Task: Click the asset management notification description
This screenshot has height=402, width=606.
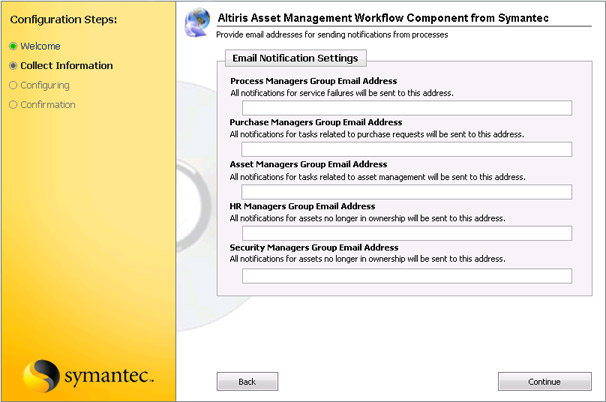Action: [x=378, y=177]
